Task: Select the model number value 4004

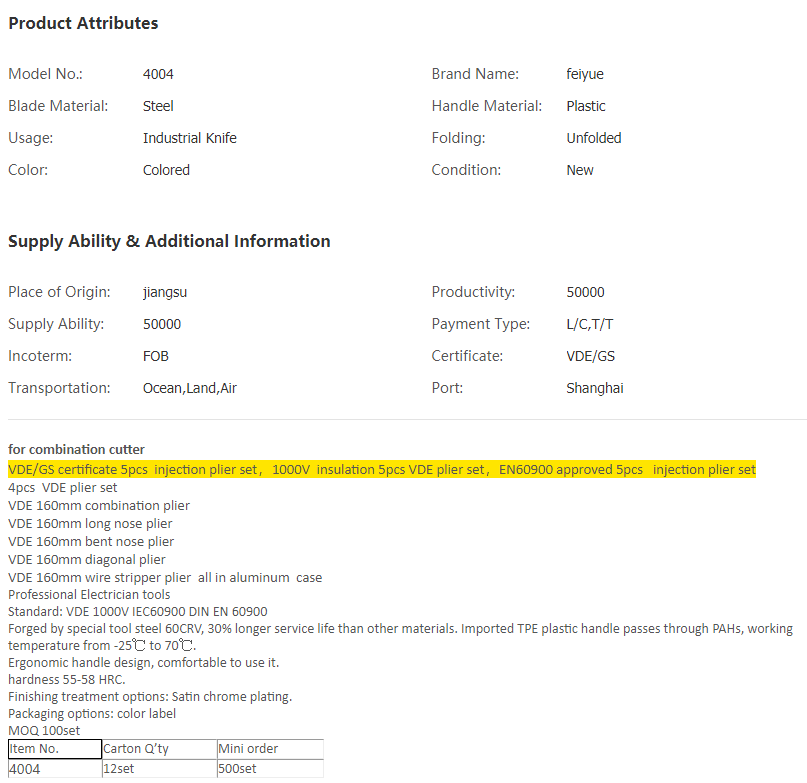Action: point(158,74)
